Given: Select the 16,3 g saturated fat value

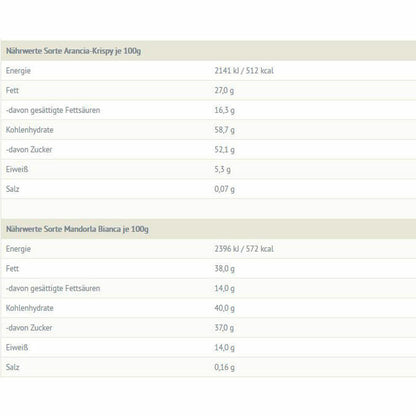Looking at the screenshot, I should [x=224, y=110].
